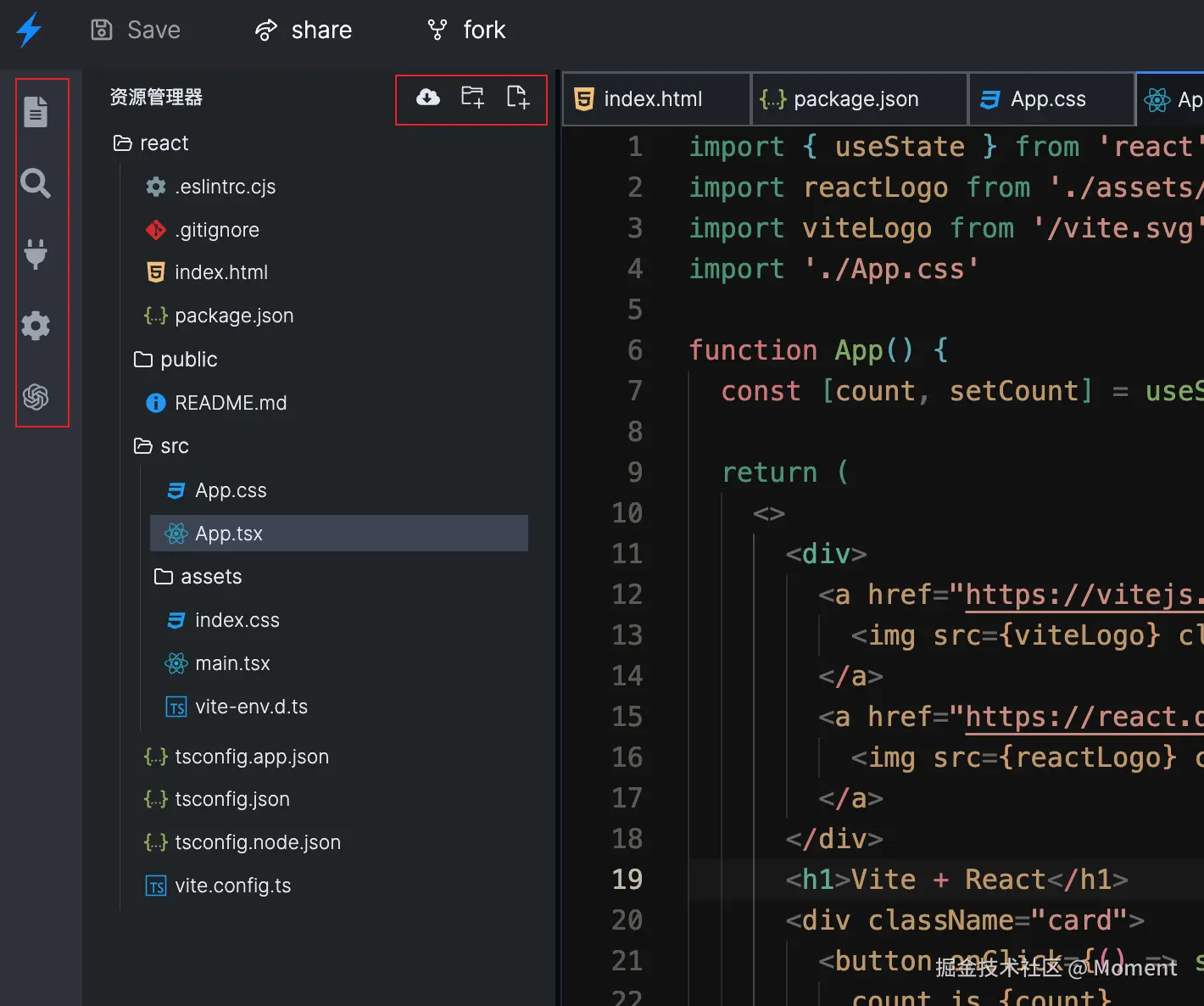Screen dimensions: 1204x1006
Task: Click the react link on line 15
Action: click(1084, 717)
